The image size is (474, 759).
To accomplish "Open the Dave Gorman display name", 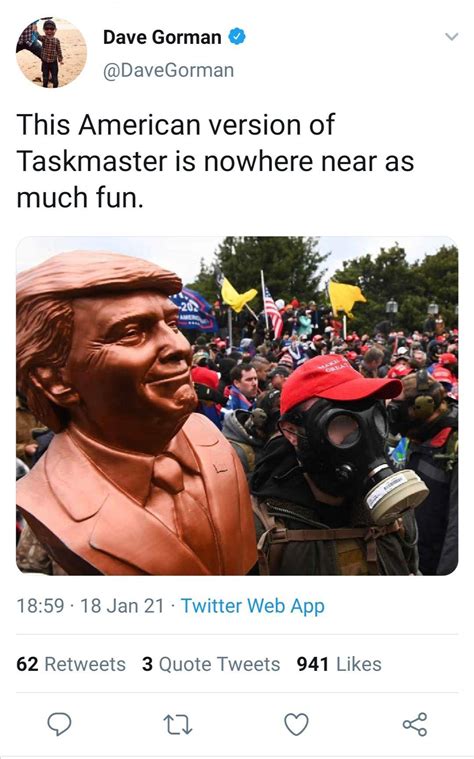I will (x=162, y=37).
